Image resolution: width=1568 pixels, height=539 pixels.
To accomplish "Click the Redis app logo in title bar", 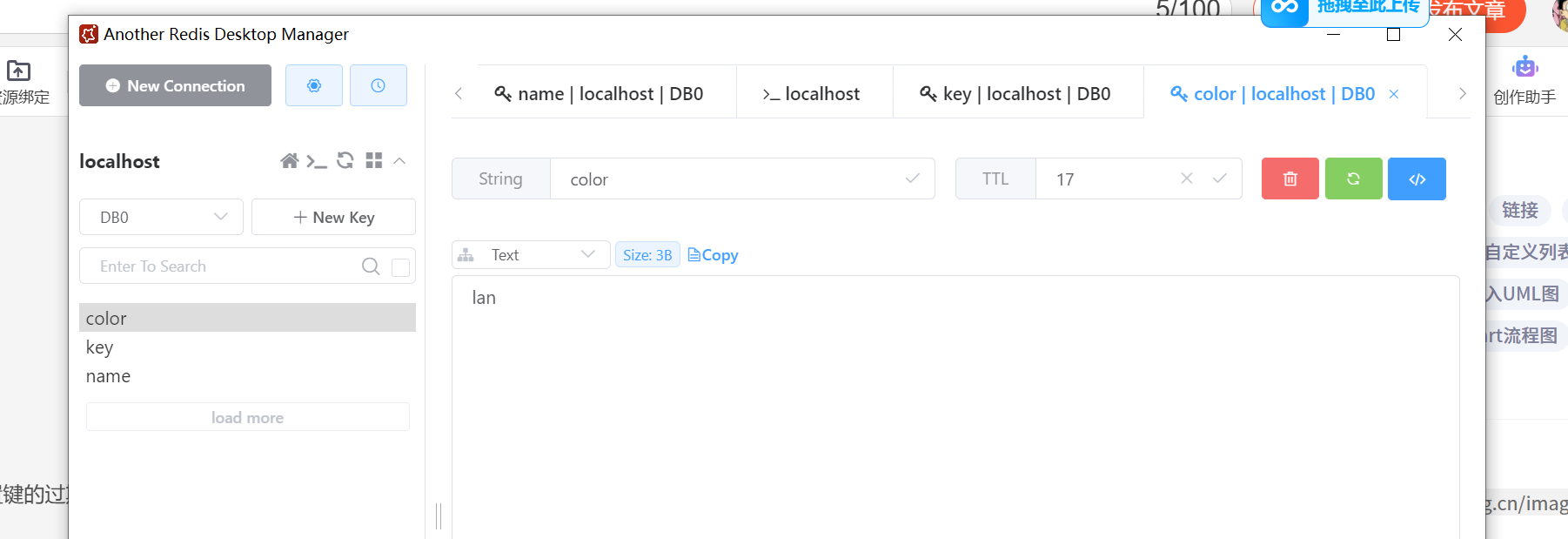I will (89, 34).
